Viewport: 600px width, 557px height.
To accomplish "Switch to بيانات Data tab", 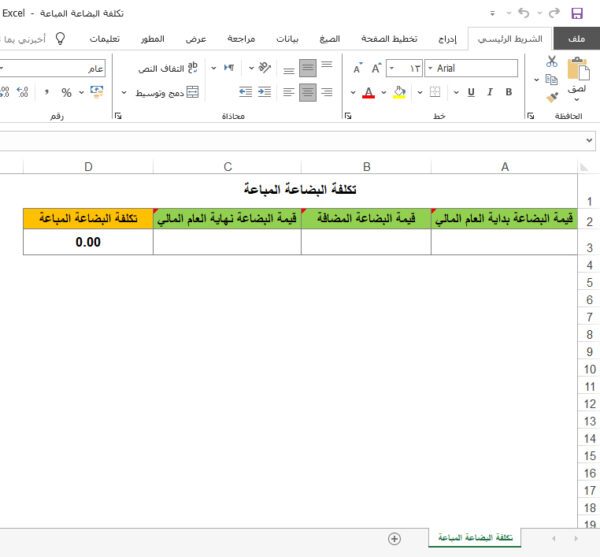I will pos(287,39).
